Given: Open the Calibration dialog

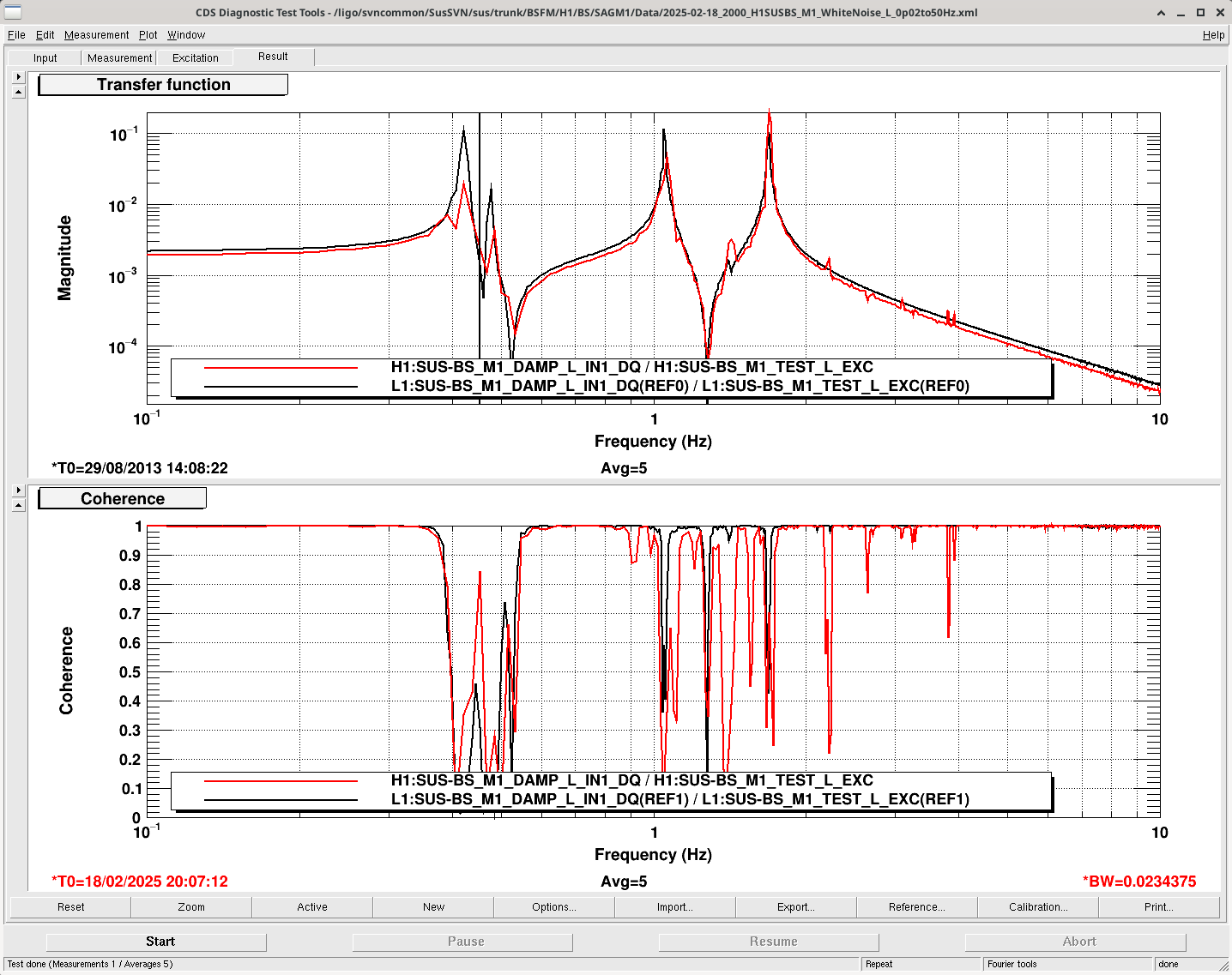Looking at the screenshot, I should pos(1038,907).
